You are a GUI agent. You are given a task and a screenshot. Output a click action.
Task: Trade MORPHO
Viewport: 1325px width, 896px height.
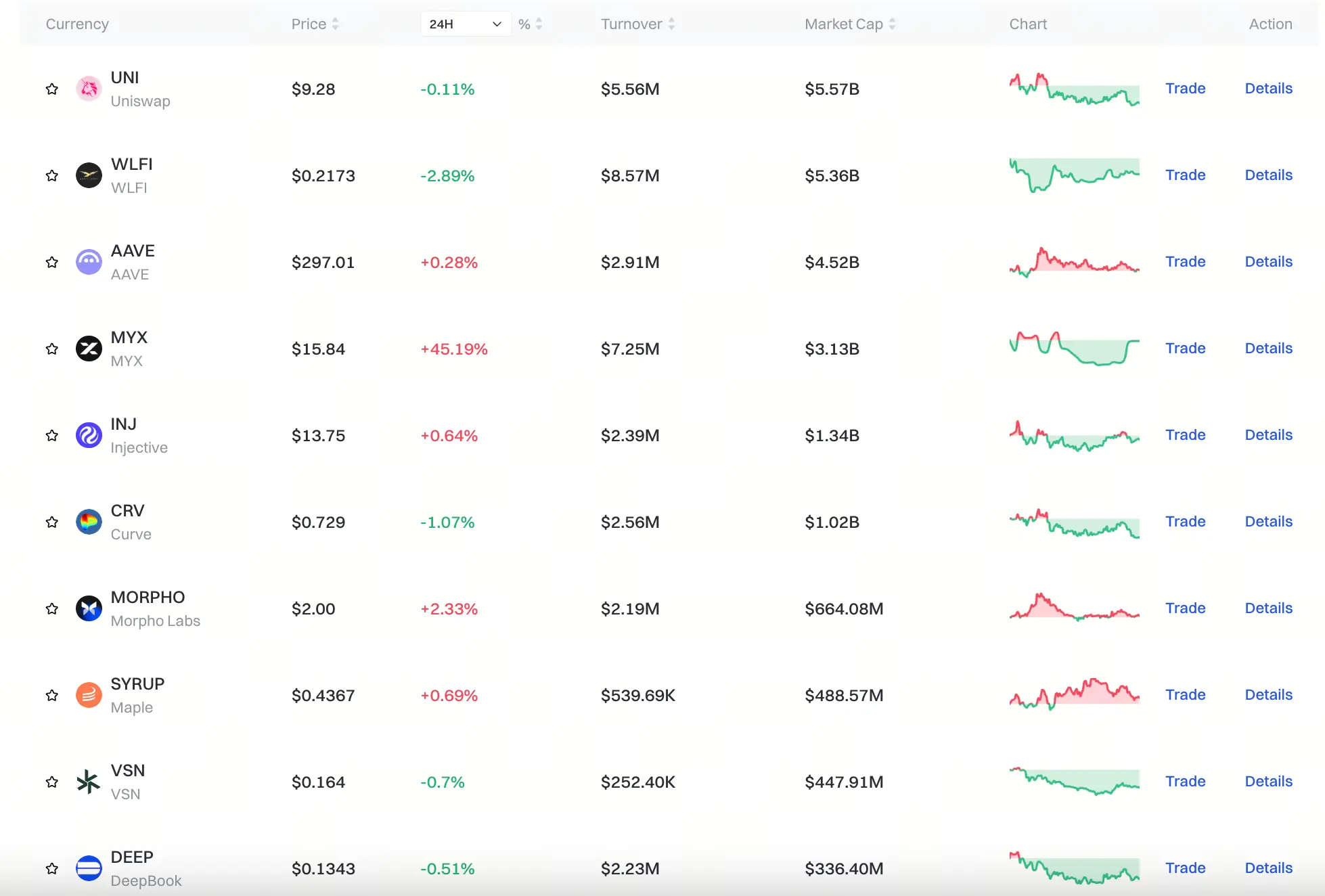click(x=1185, y=608)
